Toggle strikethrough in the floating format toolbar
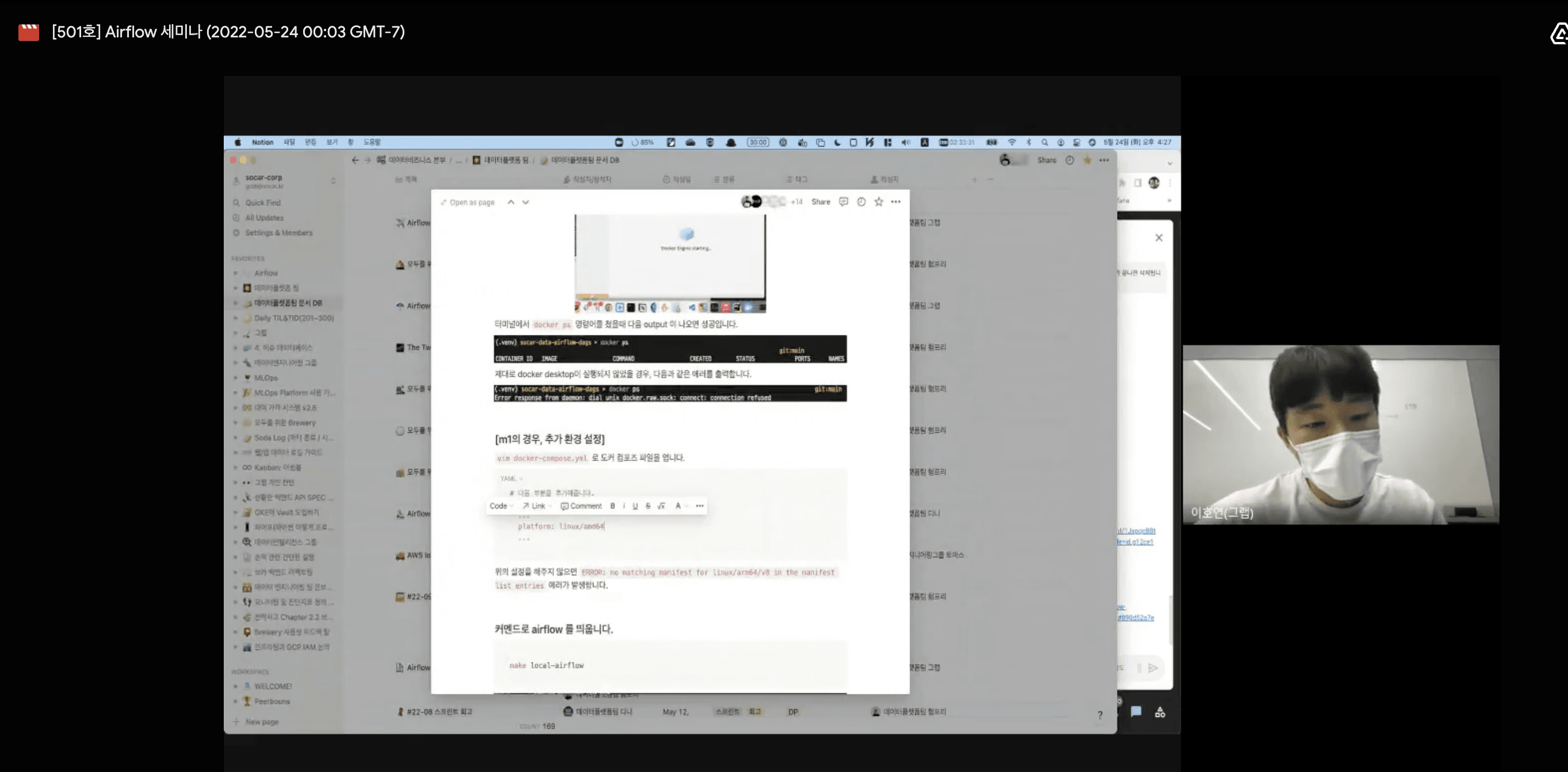Image resolution: width=1568 pixels, height=772 pixels. coord(648,506)
